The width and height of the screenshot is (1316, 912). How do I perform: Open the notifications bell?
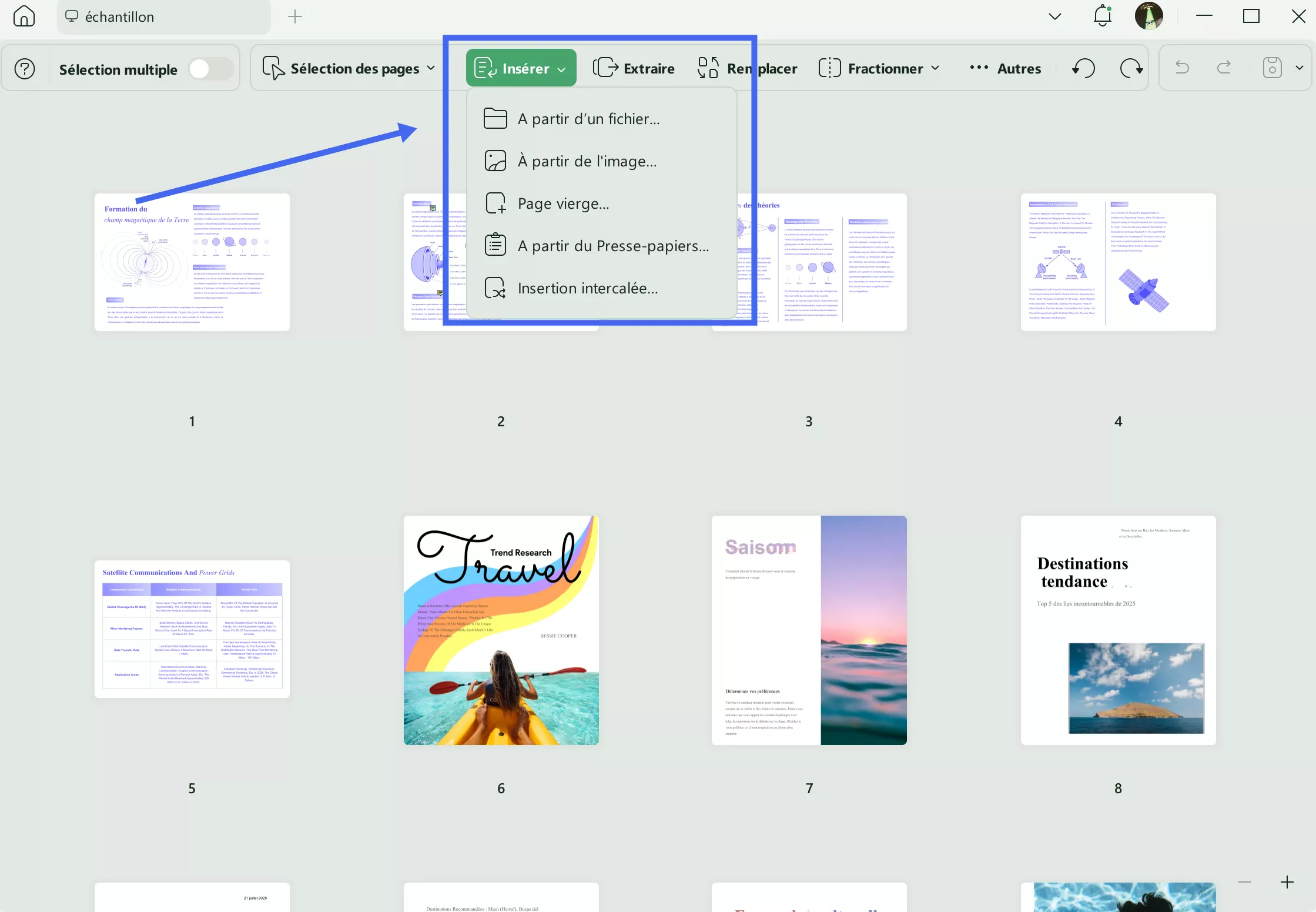point(1101,16)
